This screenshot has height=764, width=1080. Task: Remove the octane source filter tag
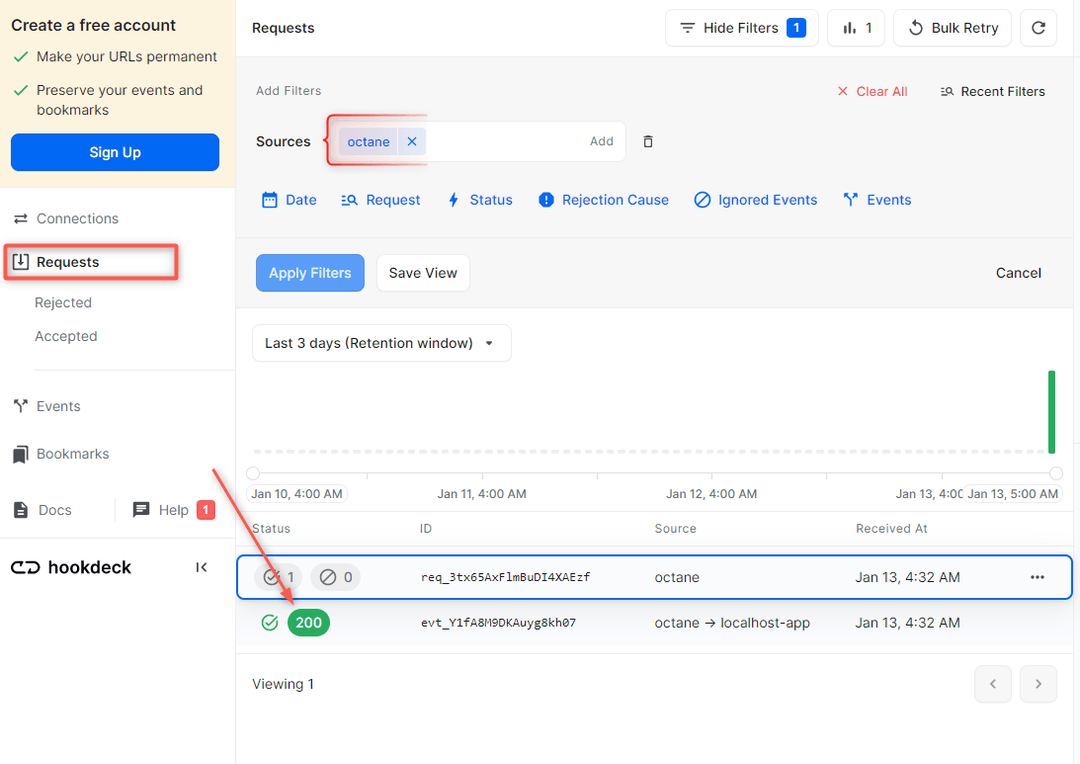411,142
